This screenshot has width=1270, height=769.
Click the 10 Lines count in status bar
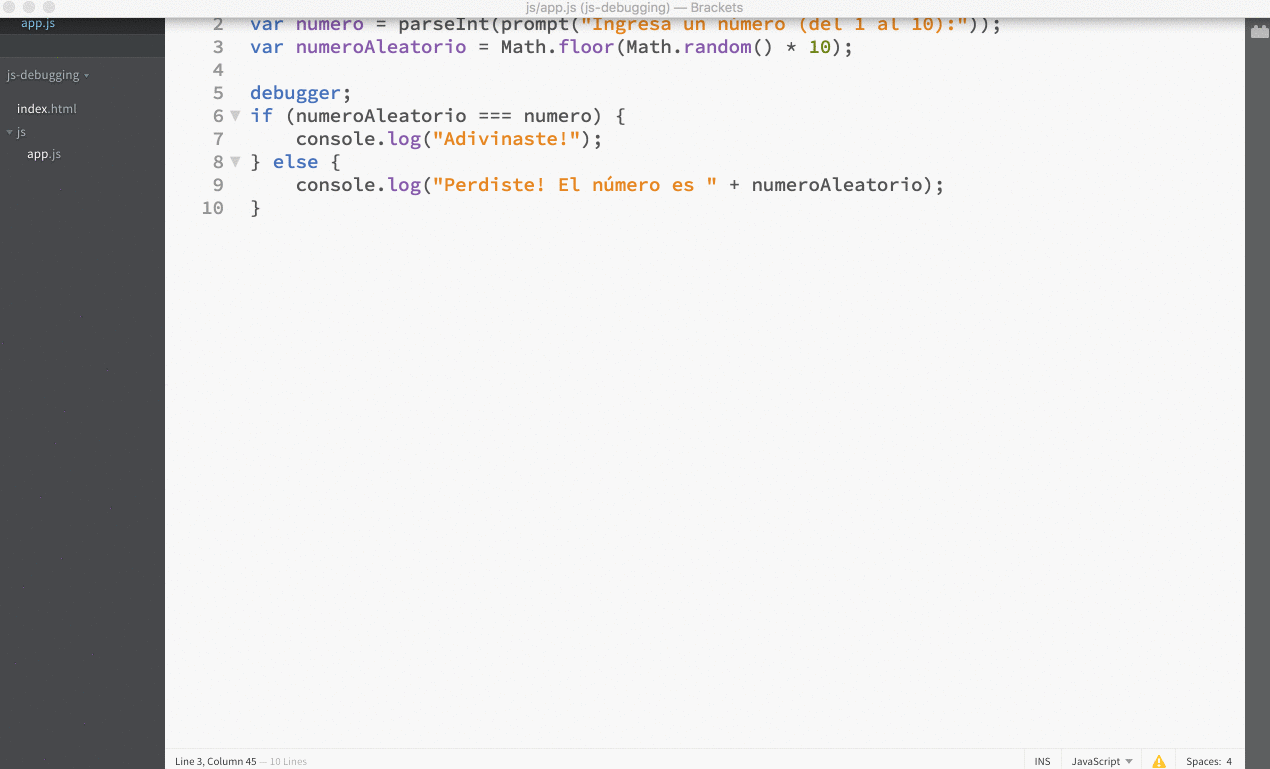pos(288,761)
